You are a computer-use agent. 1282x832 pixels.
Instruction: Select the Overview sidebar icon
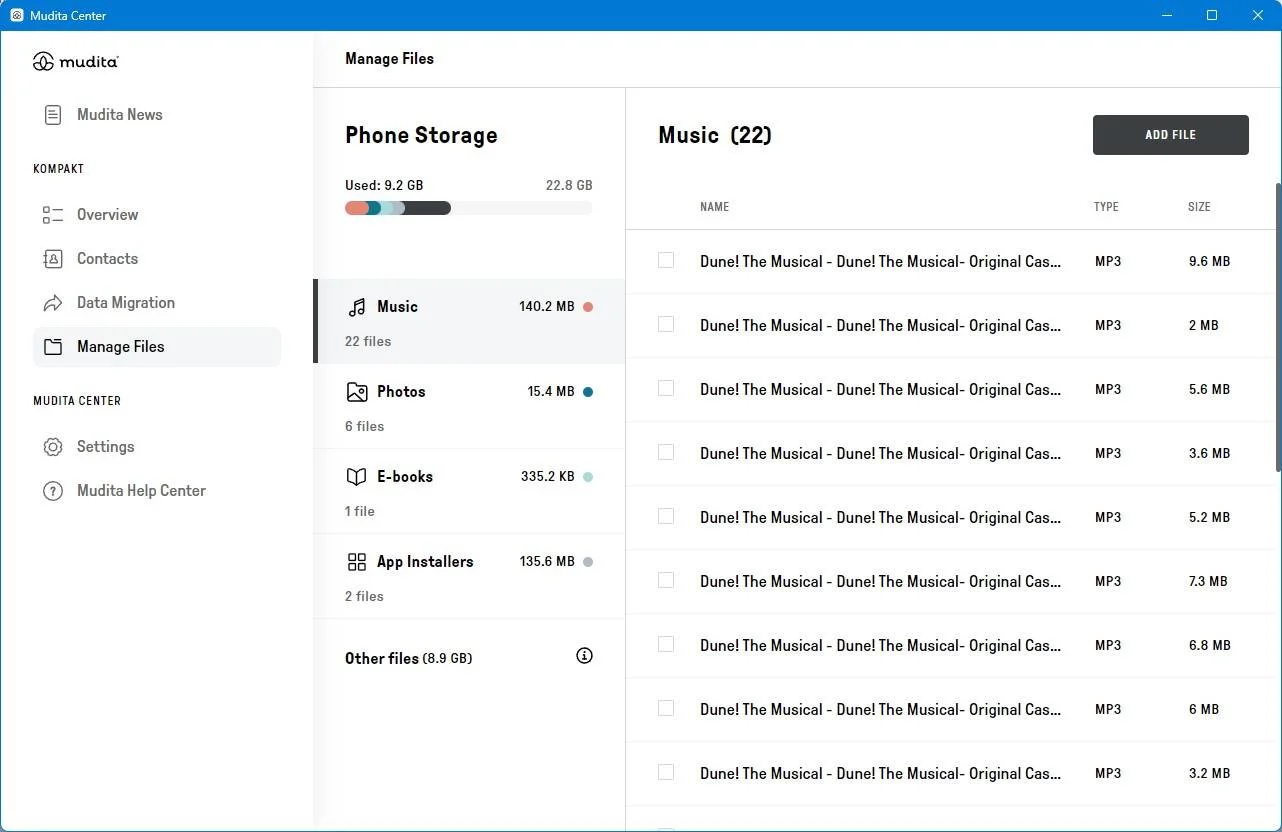[x=52, y=214]
